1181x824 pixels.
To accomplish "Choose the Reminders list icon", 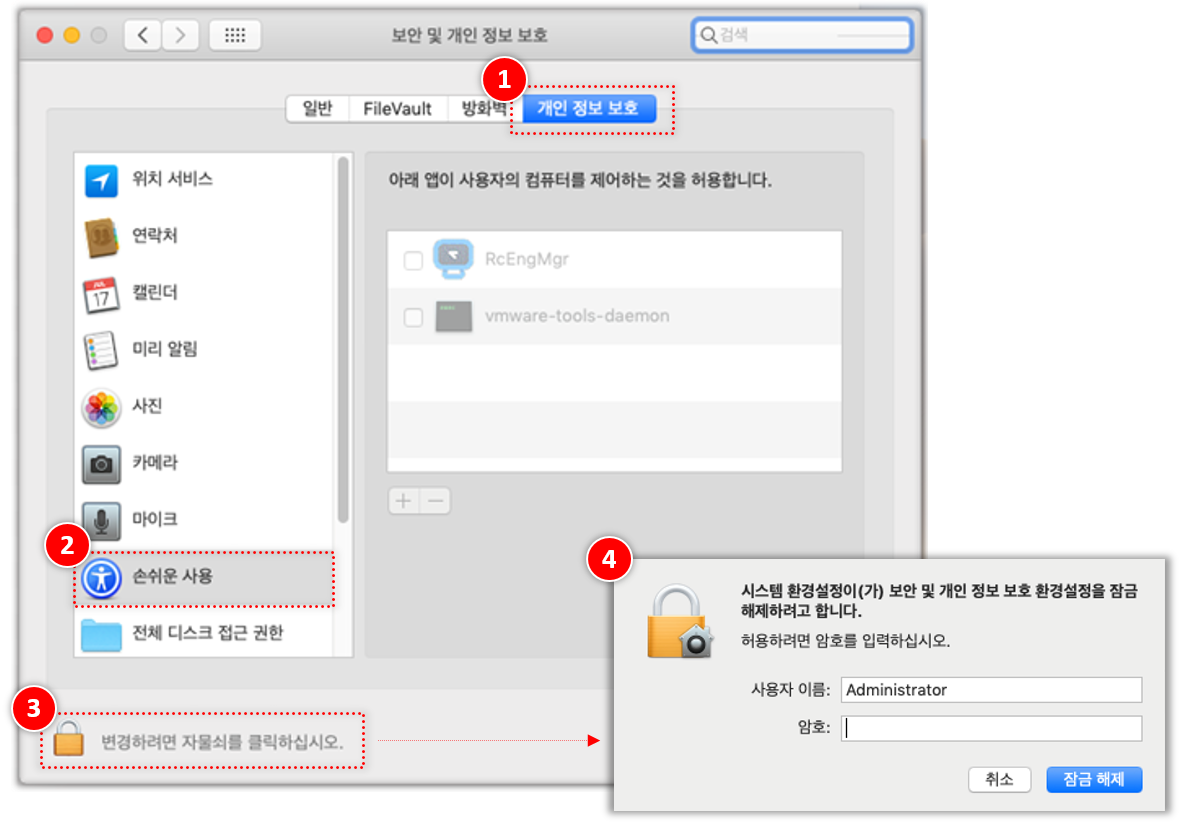I will click(102, 350).
